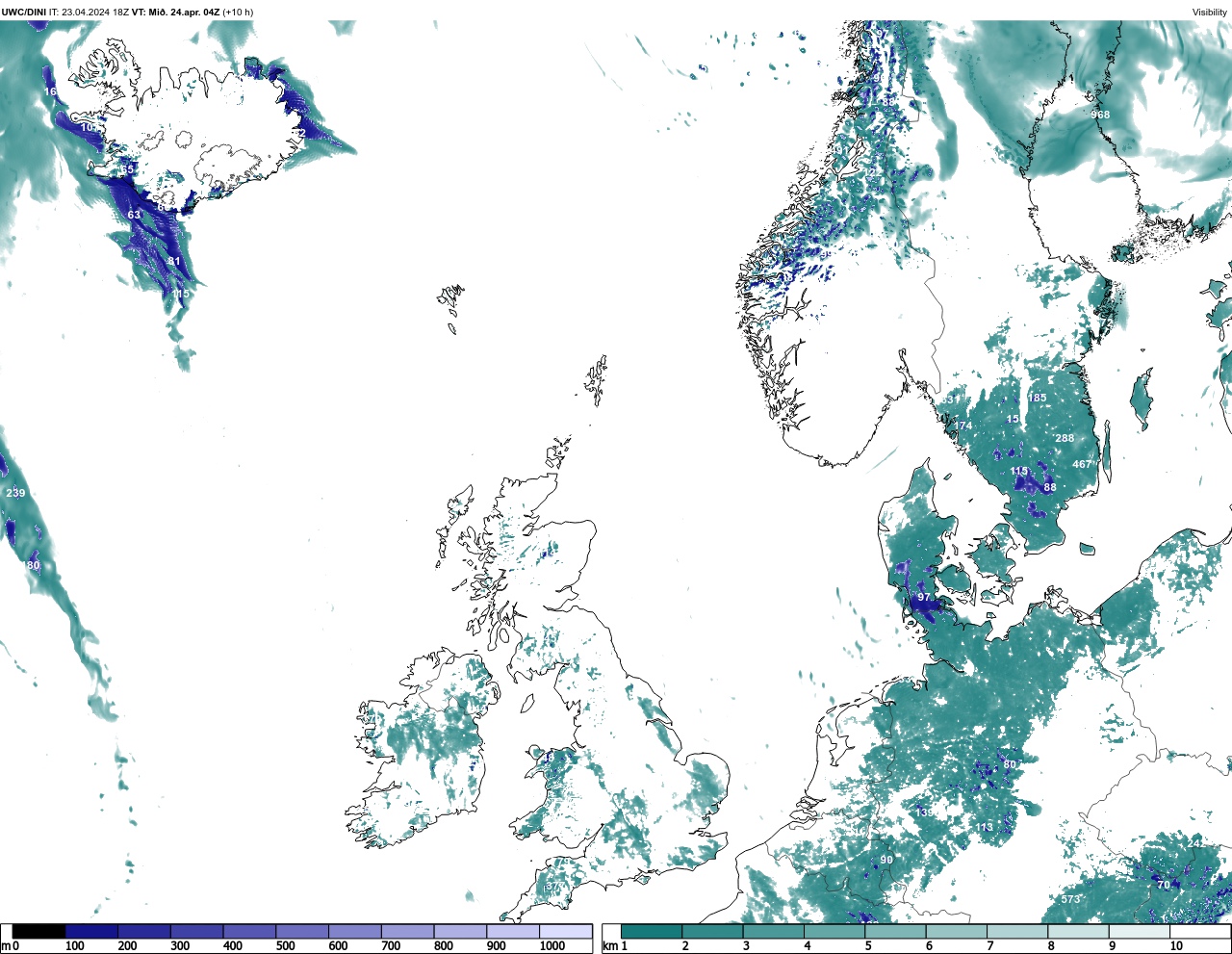
Task: Click the "115" value south of Iceland
Action: click(x=180, y=294)
